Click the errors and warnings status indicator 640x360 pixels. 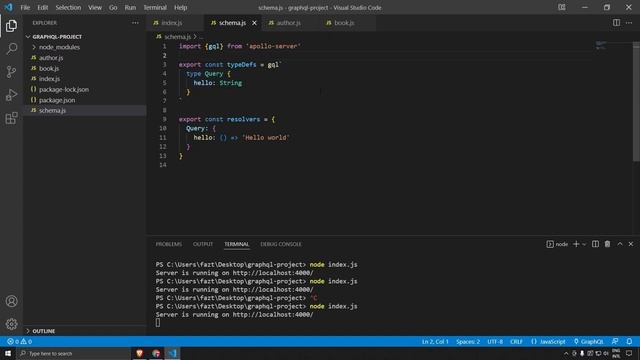point(19,342)
